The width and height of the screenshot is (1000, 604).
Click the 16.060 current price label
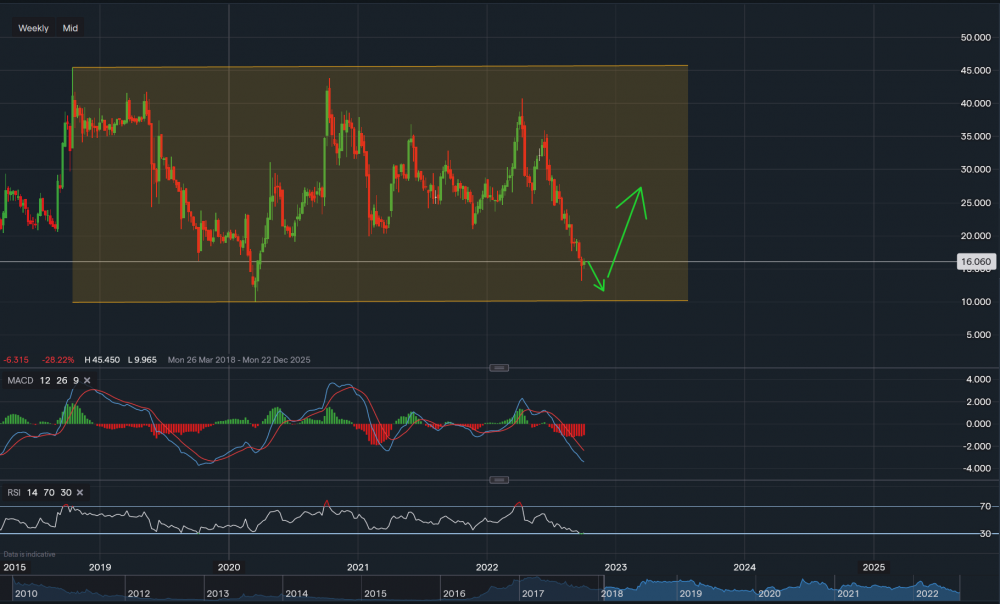point(974,262)
